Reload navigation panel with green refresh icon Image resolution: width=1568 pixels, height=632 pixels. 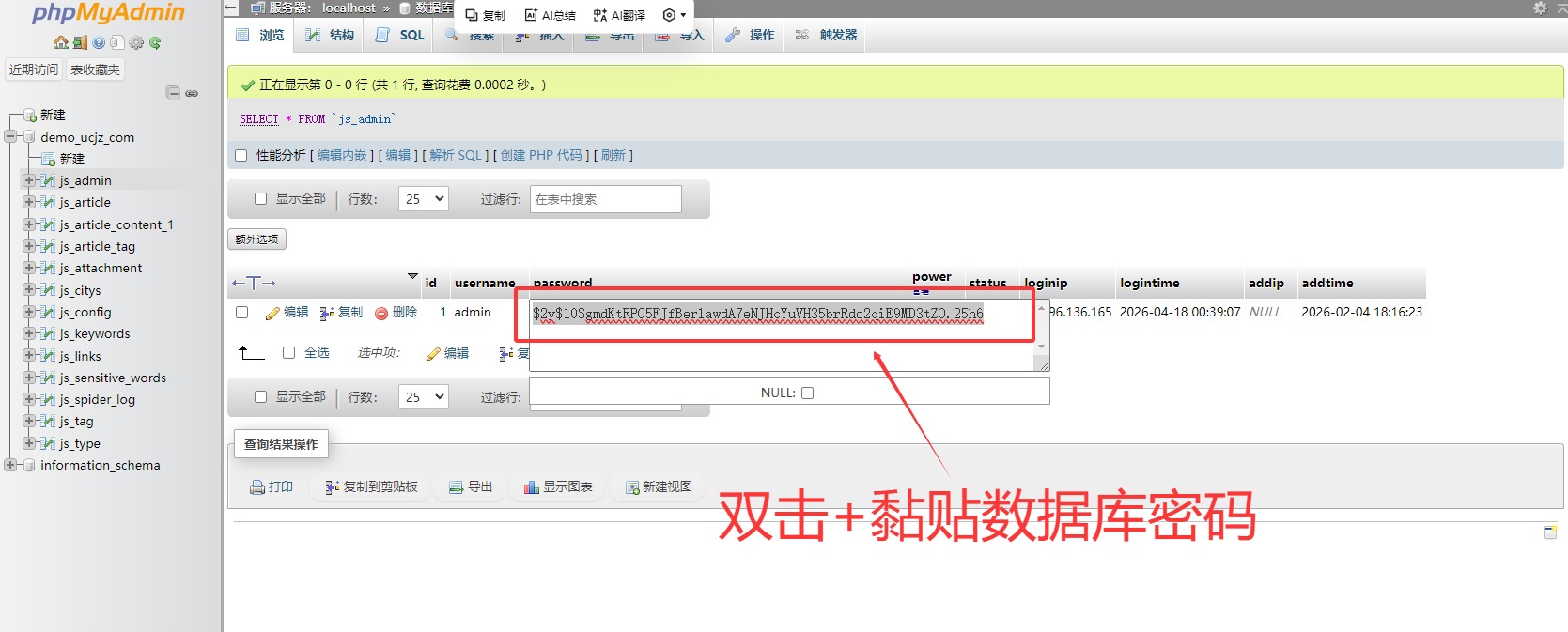(x=155, y=42)
